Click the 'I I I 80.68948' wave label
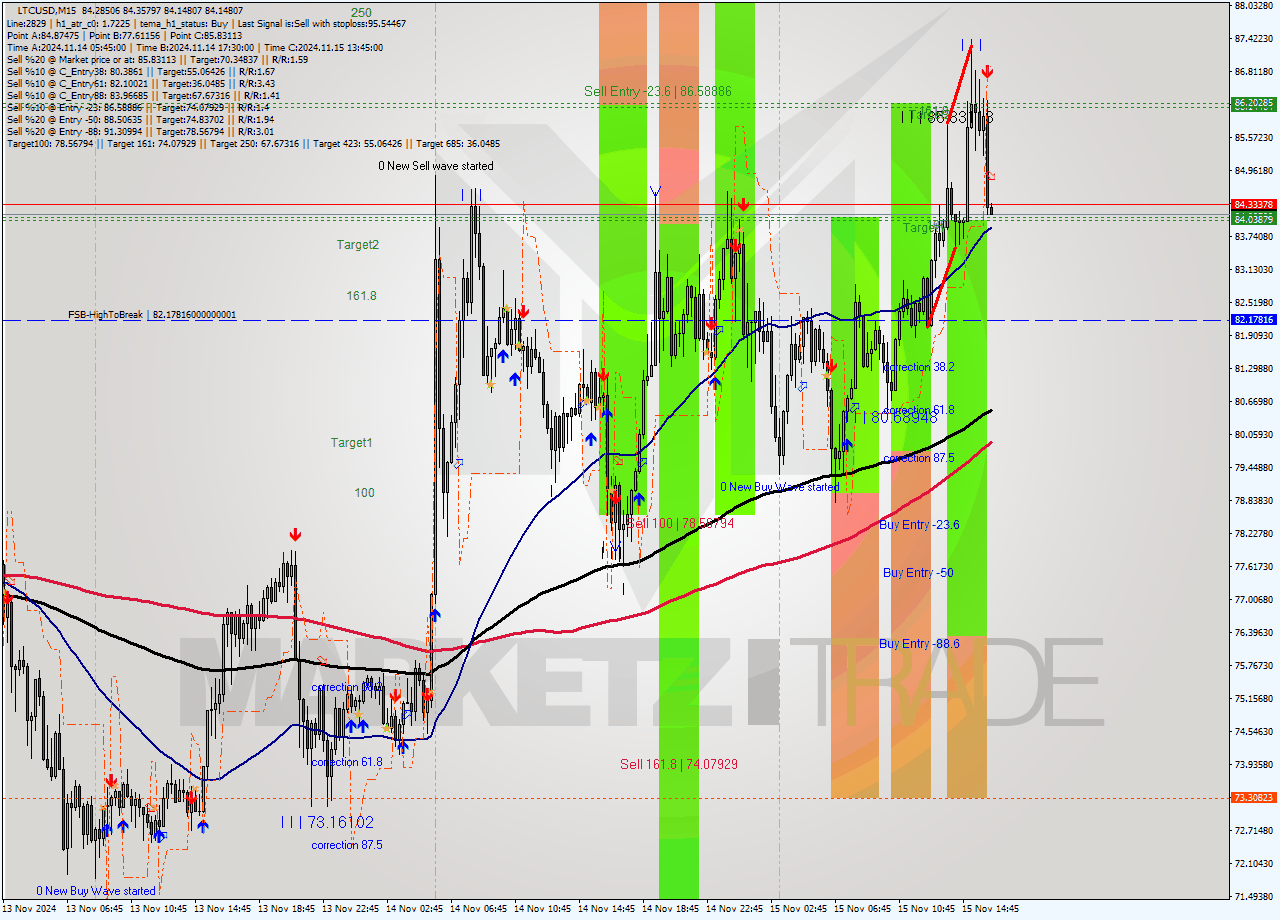 tap(891, 417)
